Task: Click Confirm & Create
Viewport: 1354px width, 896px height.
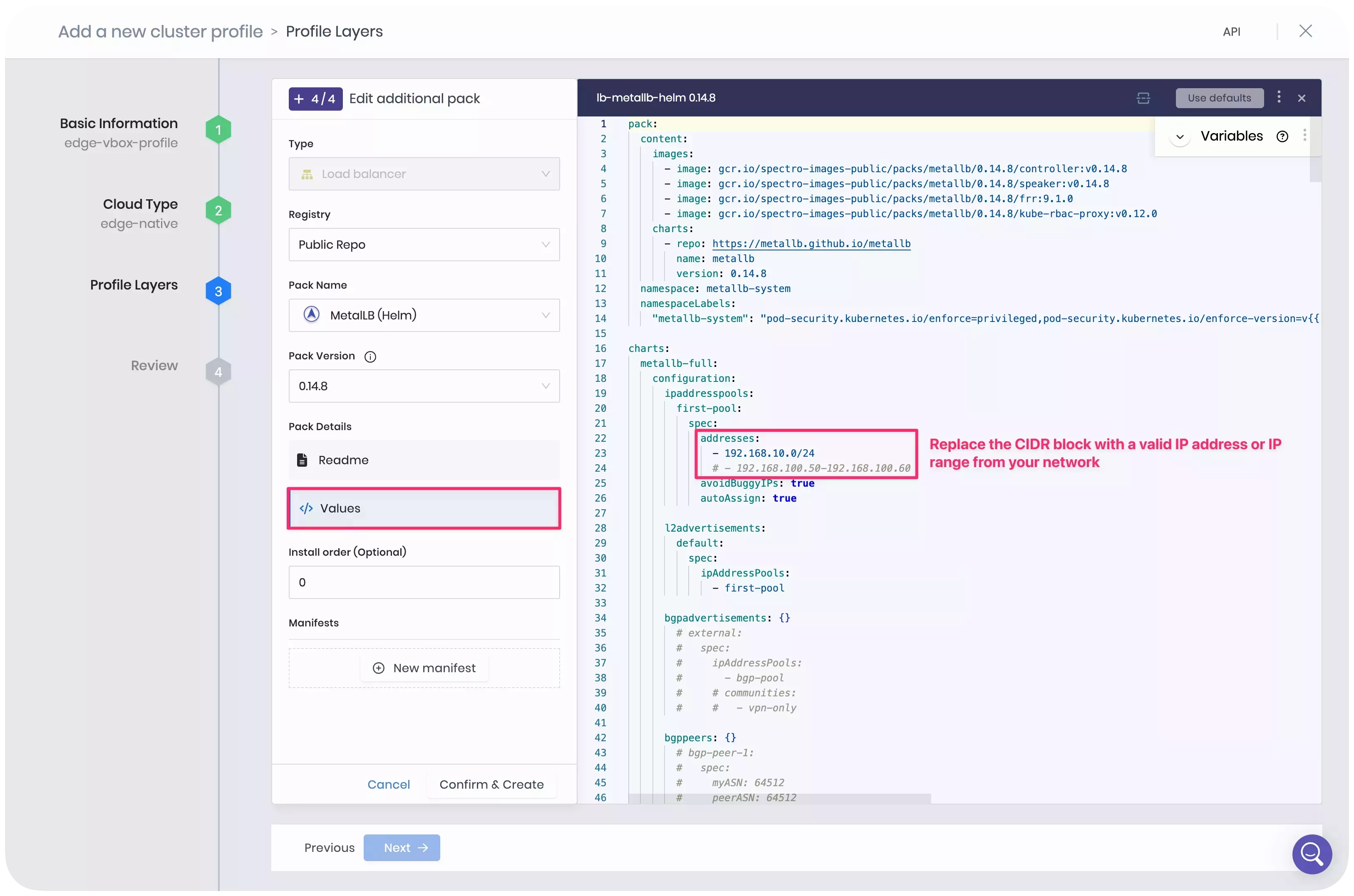Action: click(x=491, y=784)
